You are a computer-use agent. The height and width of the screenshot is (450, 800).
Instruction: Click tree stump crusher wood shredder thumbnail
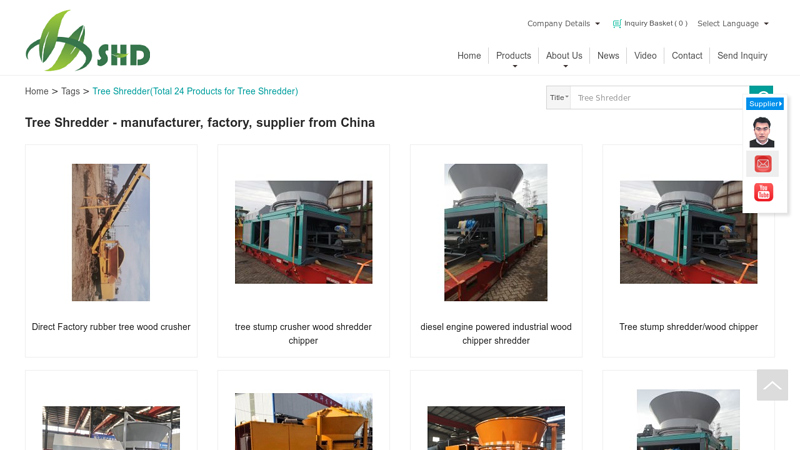[304, 232]
